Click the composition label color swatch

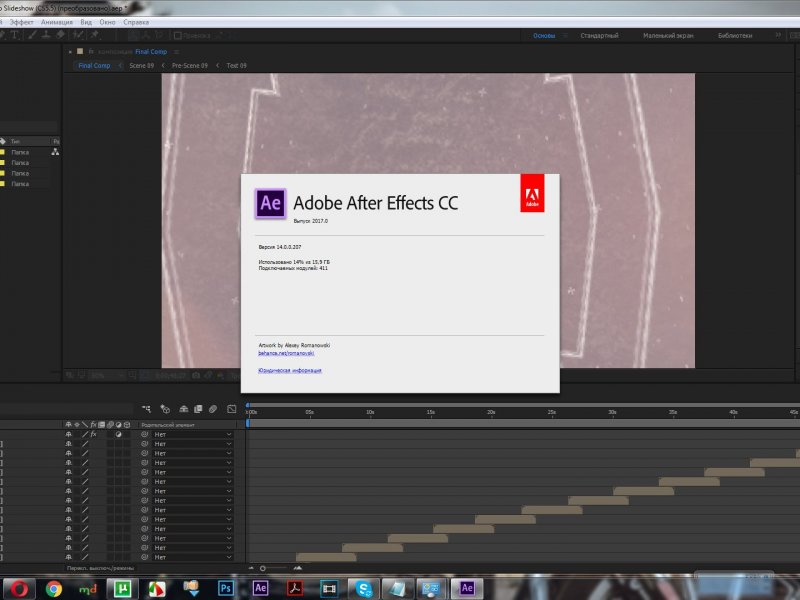coord(80,52)
